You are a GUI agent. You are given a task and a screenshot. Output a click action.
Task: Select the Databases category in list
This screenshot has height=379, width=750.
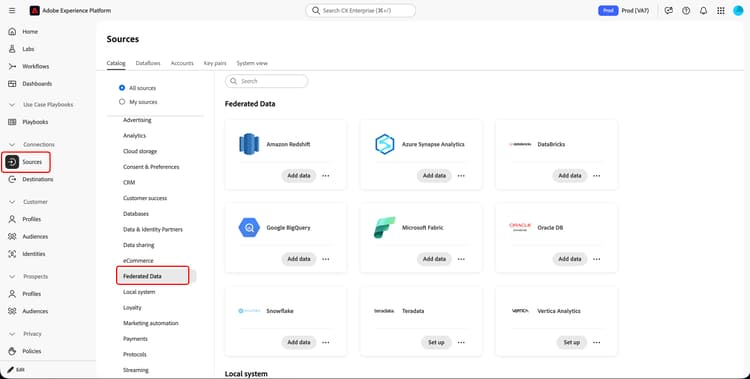(x=136, y=214)
